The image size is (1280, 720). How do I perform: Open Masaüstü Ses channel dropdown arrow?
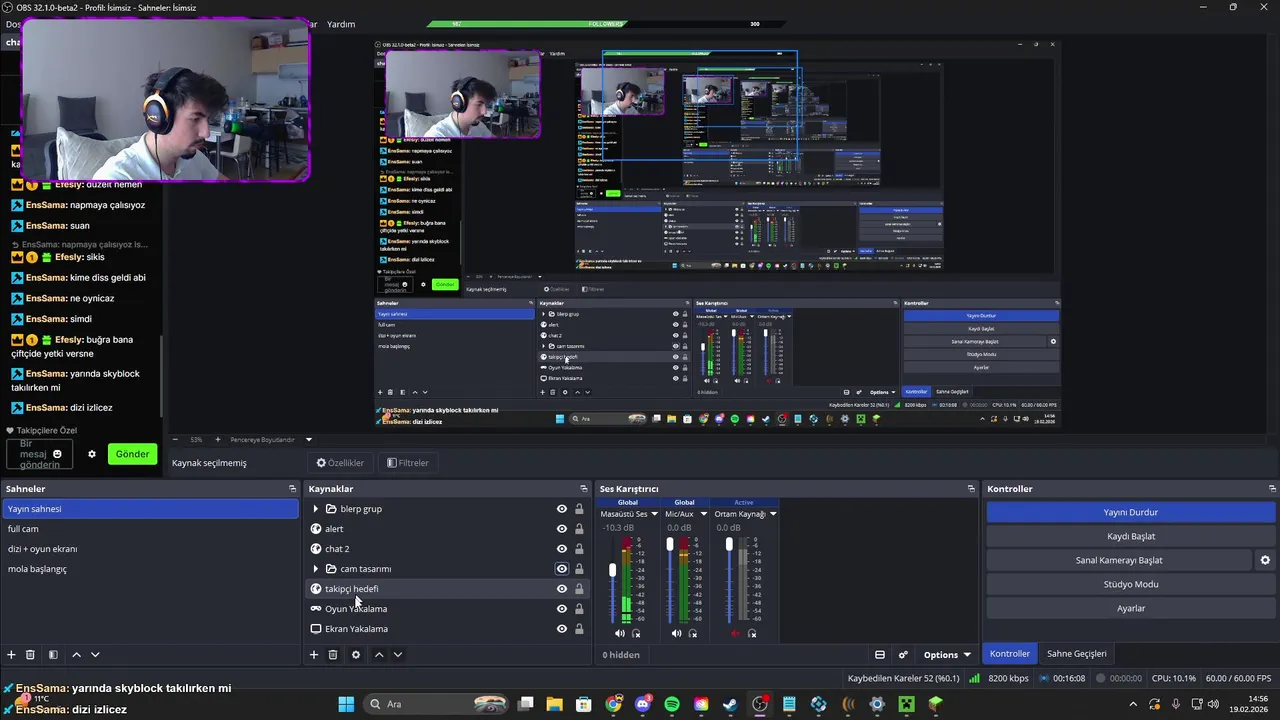click(x=655, y=514)
